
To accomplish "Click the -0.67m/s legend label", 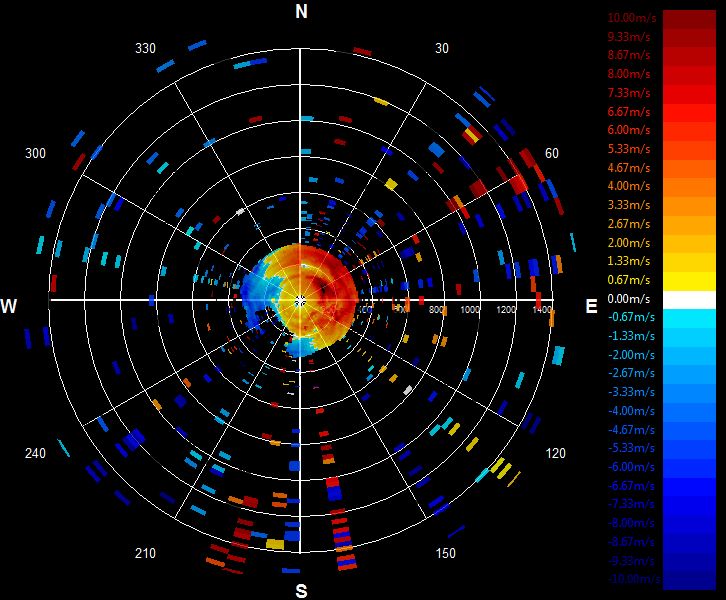I will [x=631, y=317].
